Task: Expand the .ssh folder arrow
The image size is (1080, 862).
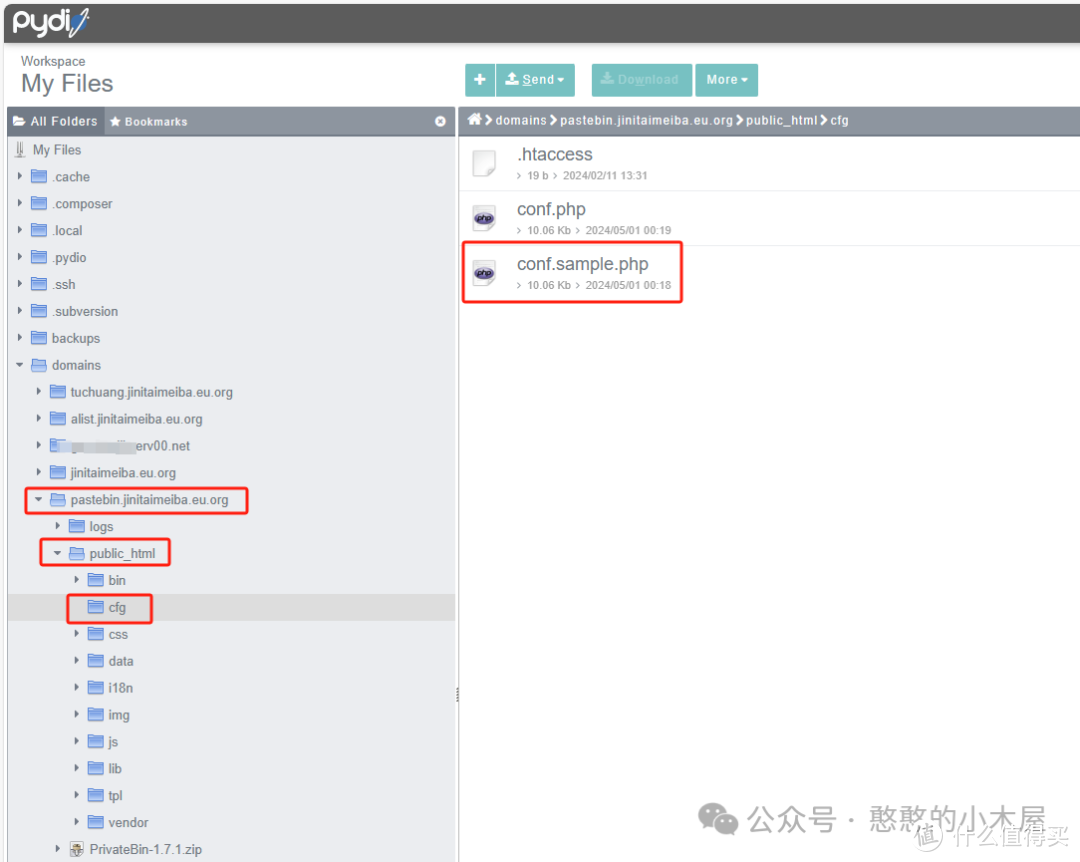Action: pos(20,284)
